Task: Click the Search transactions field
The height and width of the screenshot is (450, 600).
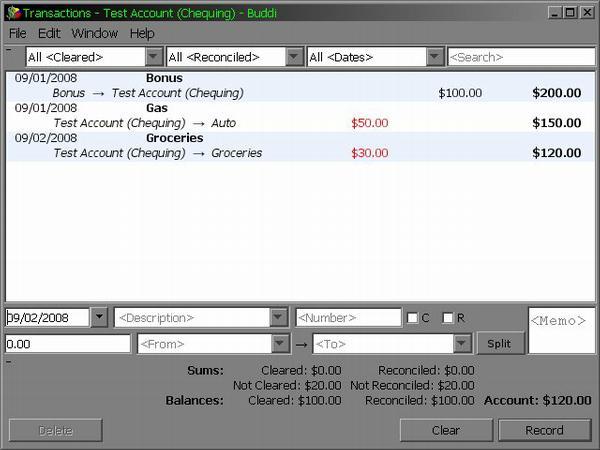Action: click(520, 57)
